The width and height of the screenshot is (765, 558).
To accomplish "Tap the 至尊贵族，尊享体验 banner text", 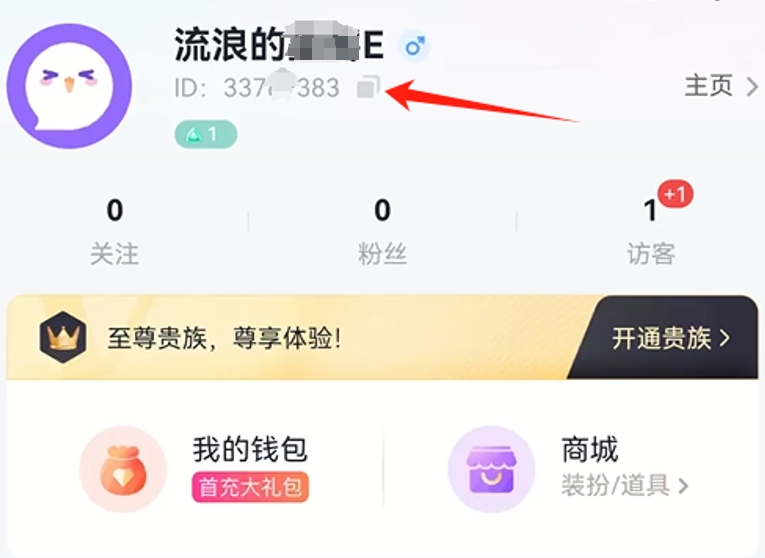I will tap(224, 338).
